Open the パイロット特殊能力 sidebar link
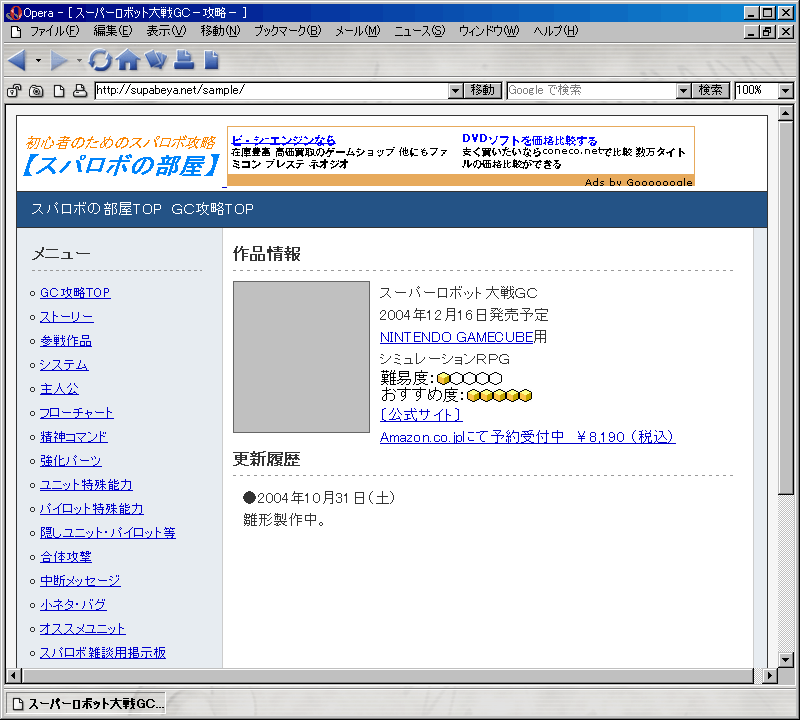Viewport: 800px width, 720px height. click(92, 509)
